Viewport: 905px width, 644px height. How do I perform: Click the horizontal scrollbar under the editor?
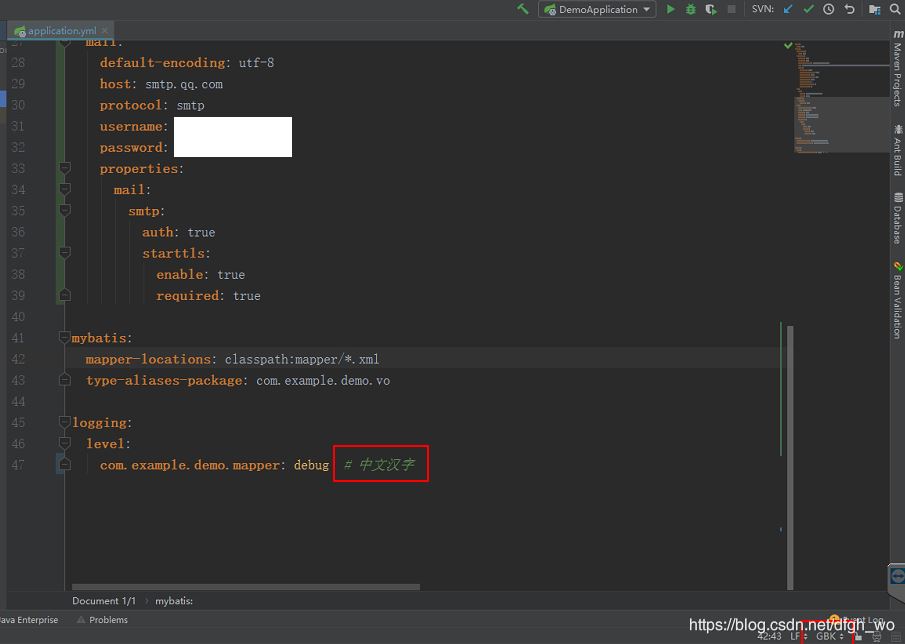[x=246, y=587]
